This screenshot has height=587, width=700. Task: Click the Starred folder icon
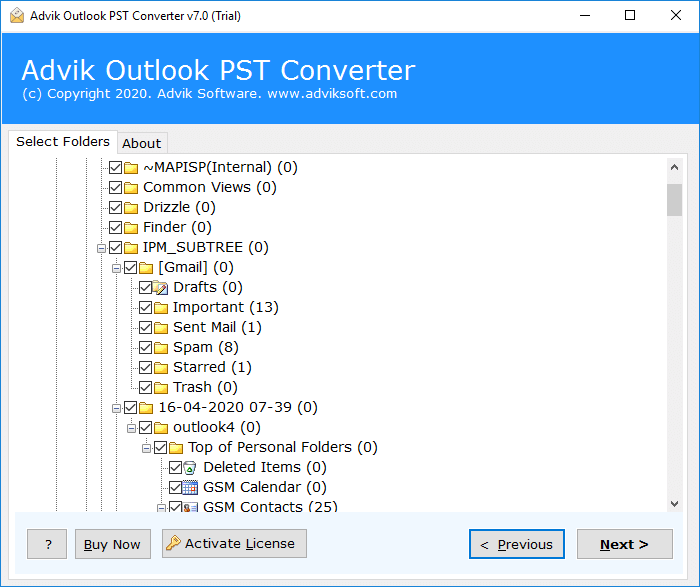[161, 368]
